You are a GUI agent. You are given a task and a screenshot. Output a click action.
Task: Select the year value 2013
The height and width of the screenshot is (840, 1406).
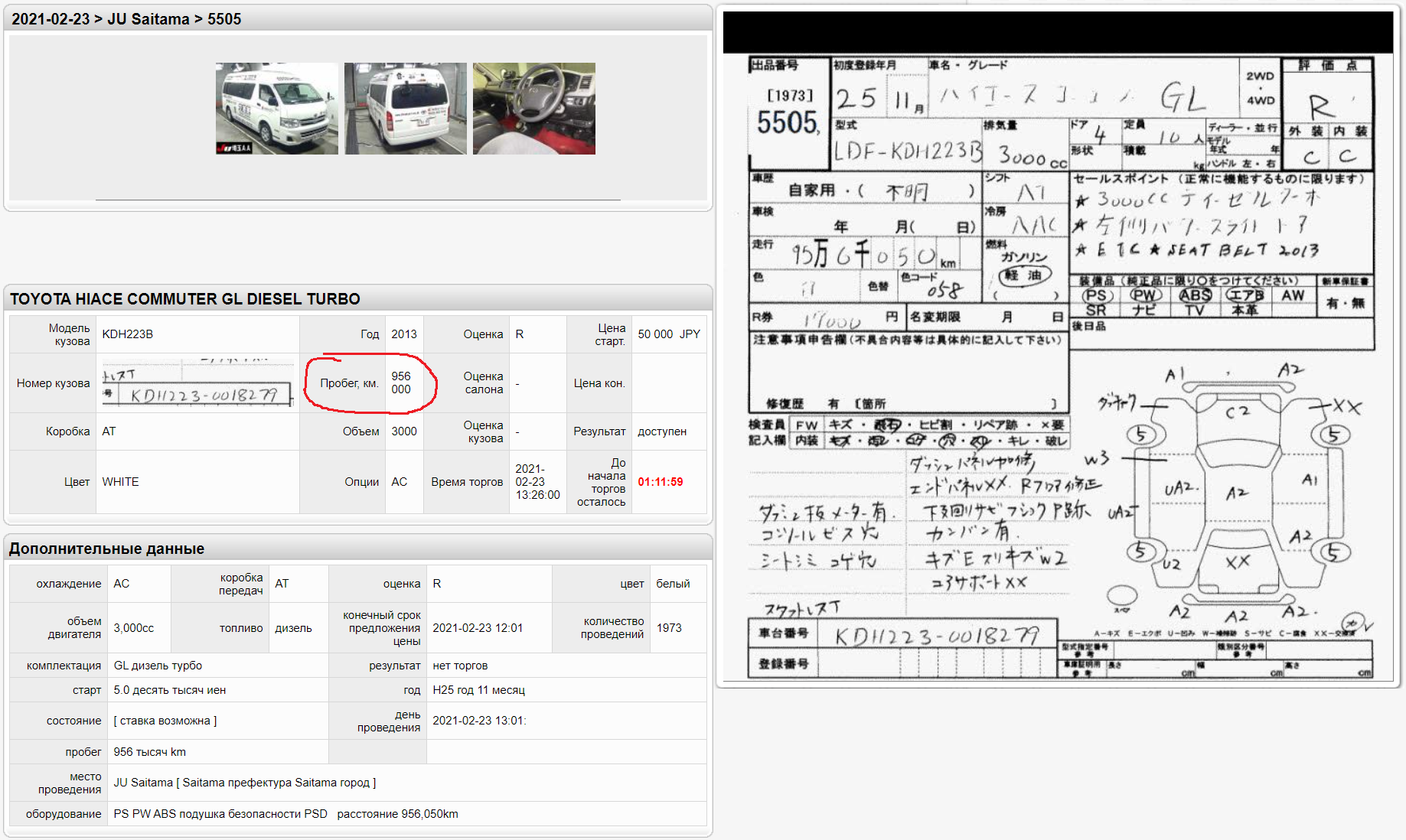[x=404, y=334]
